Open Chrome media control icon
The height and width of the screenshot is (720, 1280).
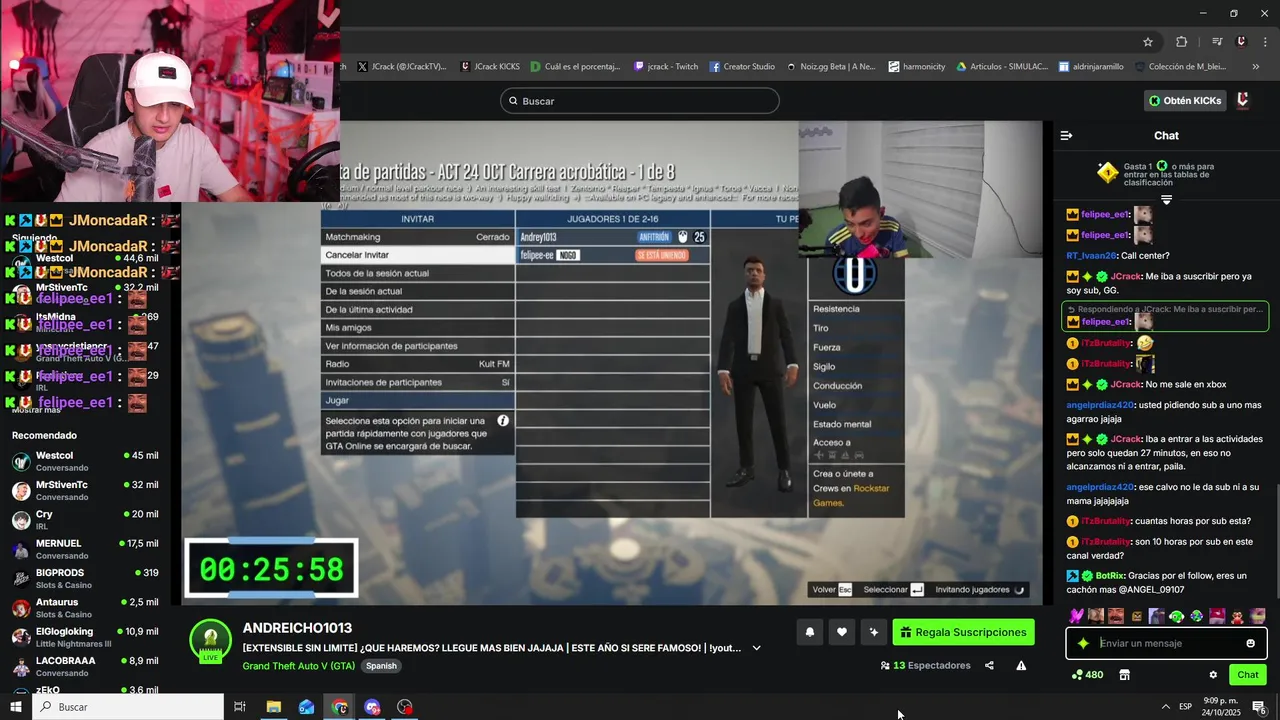pos(1217,42)
